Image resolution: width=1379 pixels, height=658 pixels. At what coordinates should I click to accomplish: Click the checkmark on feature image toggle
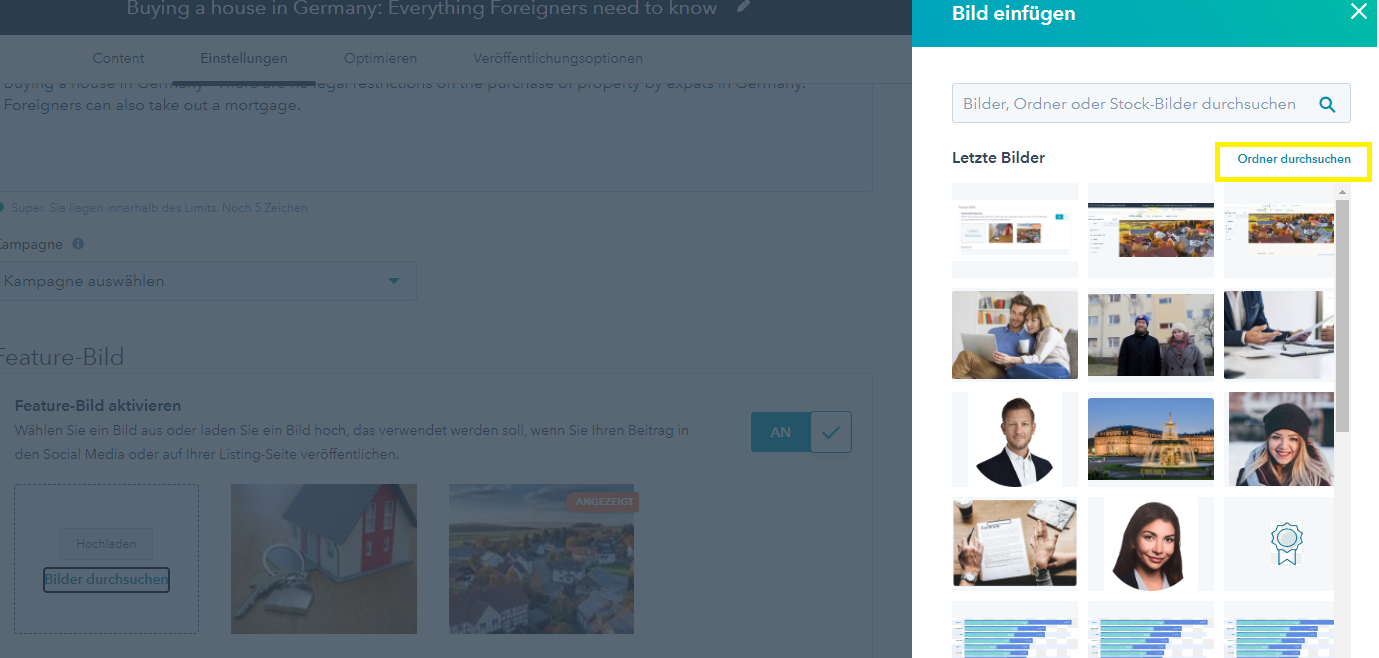tap(831, 432)
